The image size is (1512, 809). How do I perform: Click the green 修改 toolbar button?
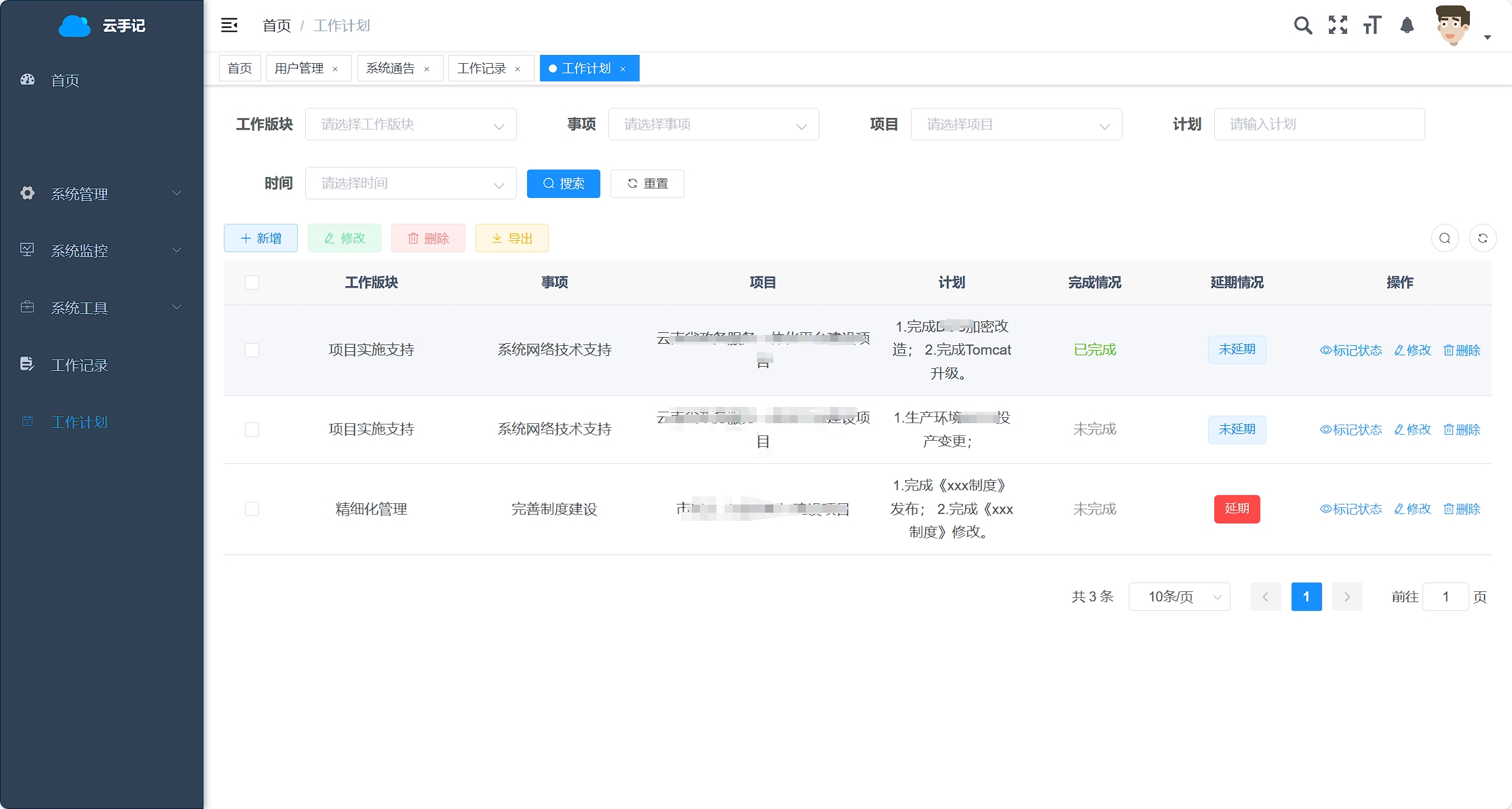pos(345,238)
